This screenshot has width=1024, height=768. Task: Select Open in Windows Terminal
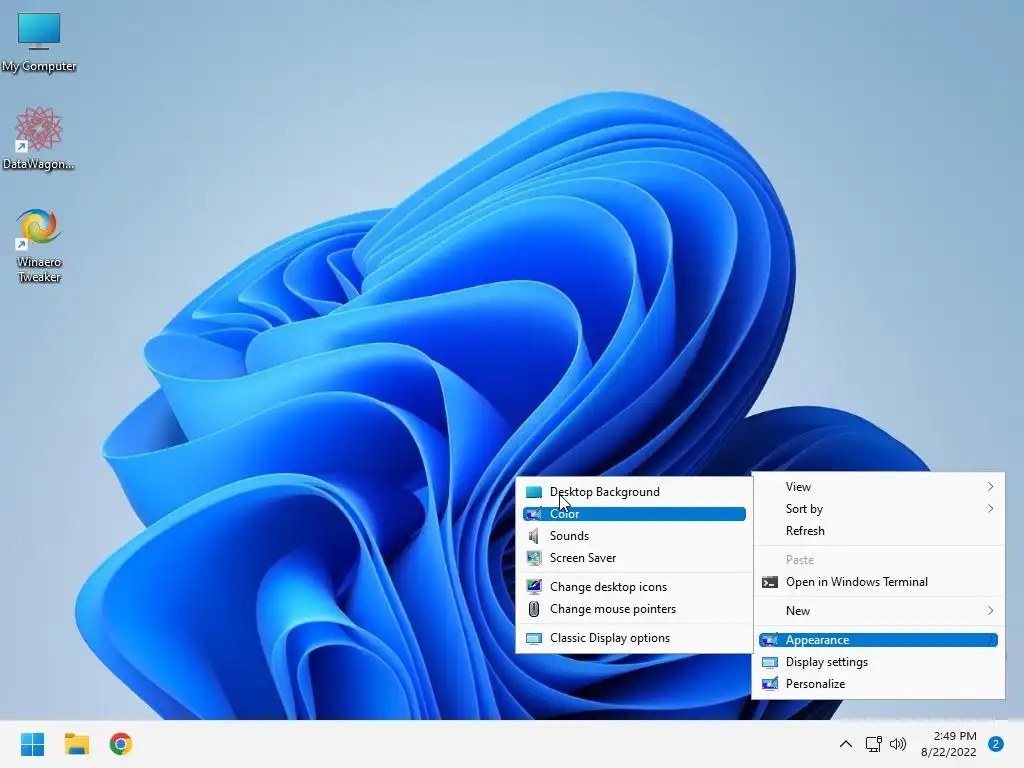pos(878,582)
